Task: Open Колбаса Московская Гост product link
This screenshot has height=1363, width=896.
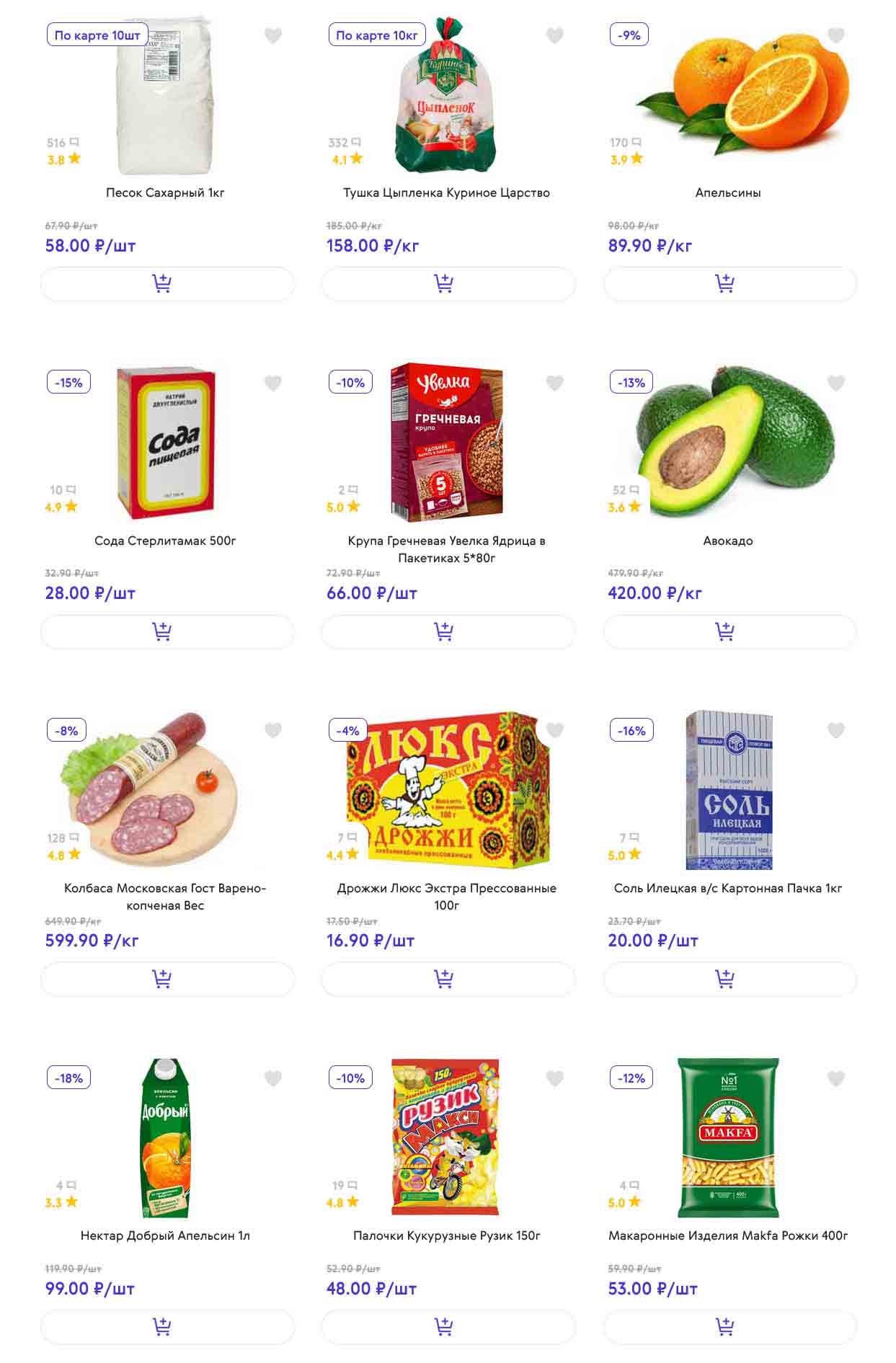Action: (165, 897)
